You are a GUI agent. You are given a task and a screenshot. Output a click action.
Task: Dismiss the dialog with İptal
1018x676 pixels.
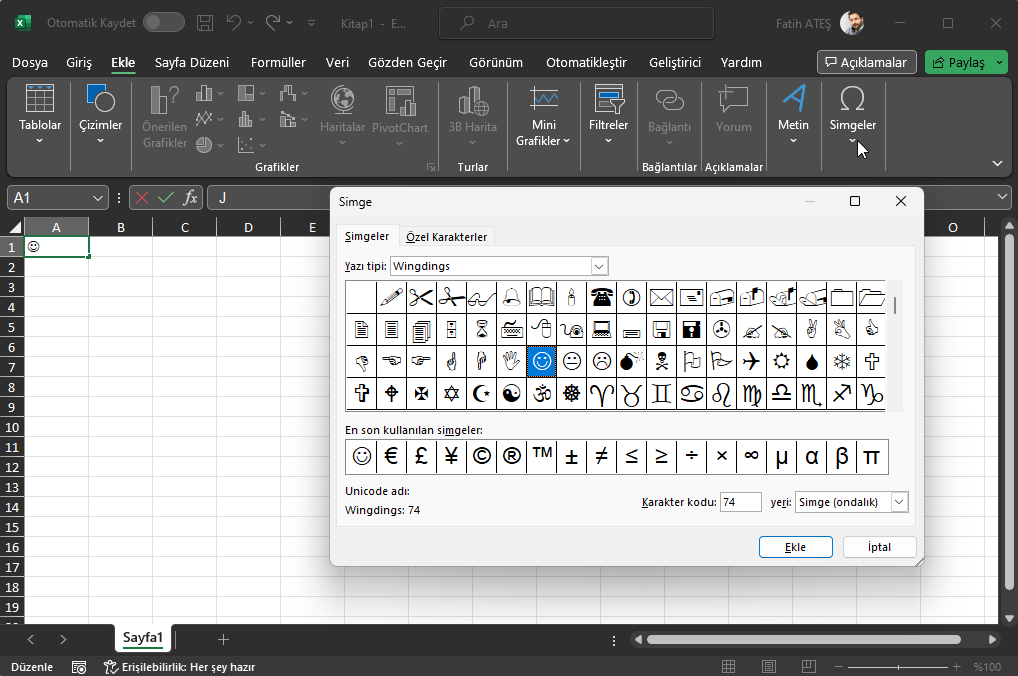tap(878, 547)
